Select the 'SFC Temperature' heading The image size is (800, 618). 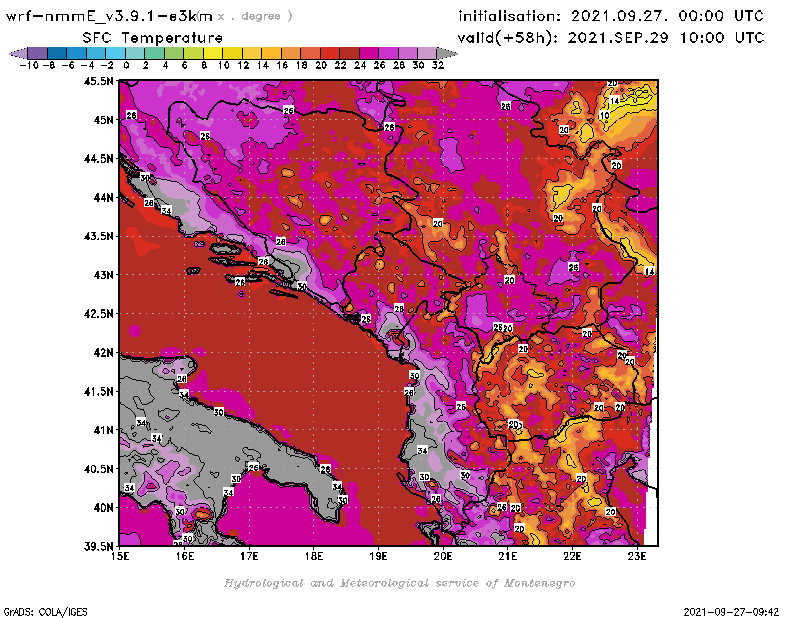(153, 38)
